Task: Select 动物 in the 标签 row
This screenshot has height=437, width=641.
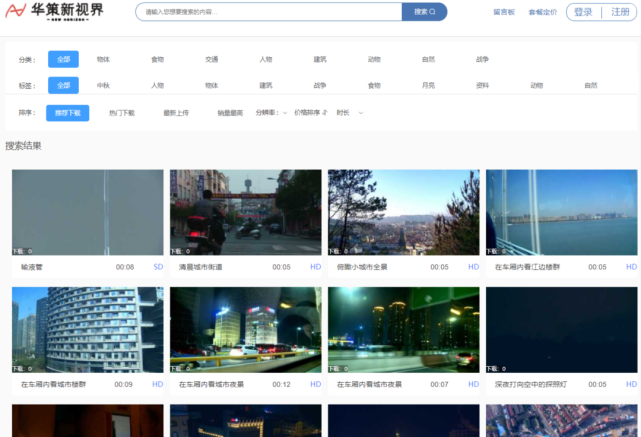Action: [x=537, y=85]
